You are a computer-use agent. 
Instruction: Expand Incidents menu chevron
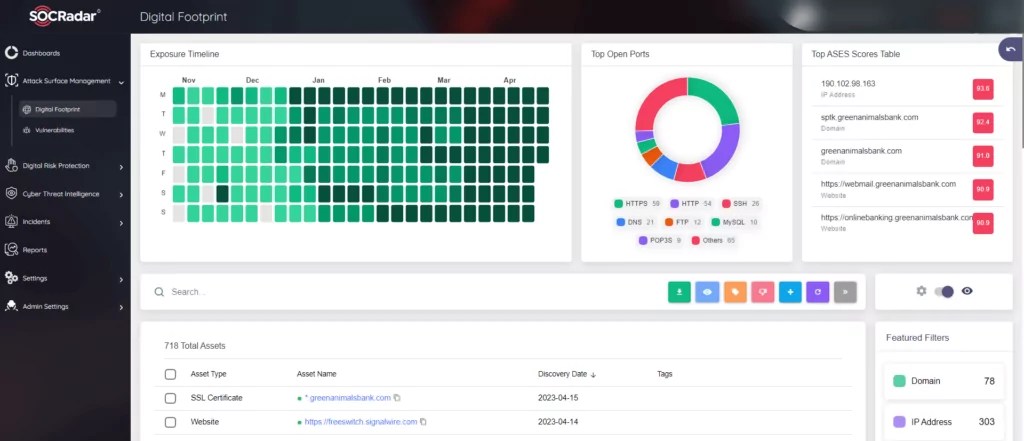pos(121,223)
